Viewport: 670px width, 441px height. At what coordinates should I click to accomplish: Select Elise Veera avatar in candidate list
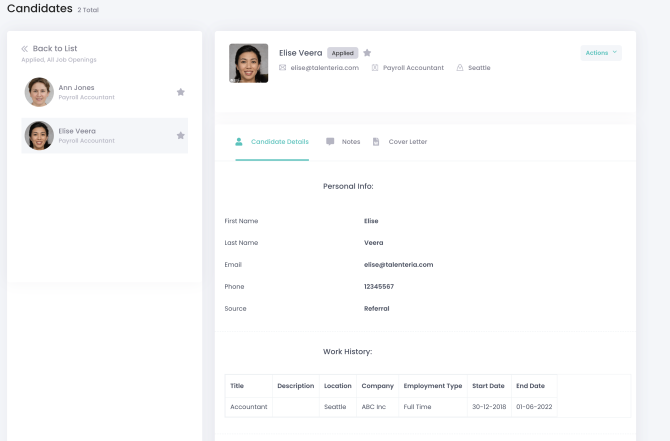(x=39, y=135)
